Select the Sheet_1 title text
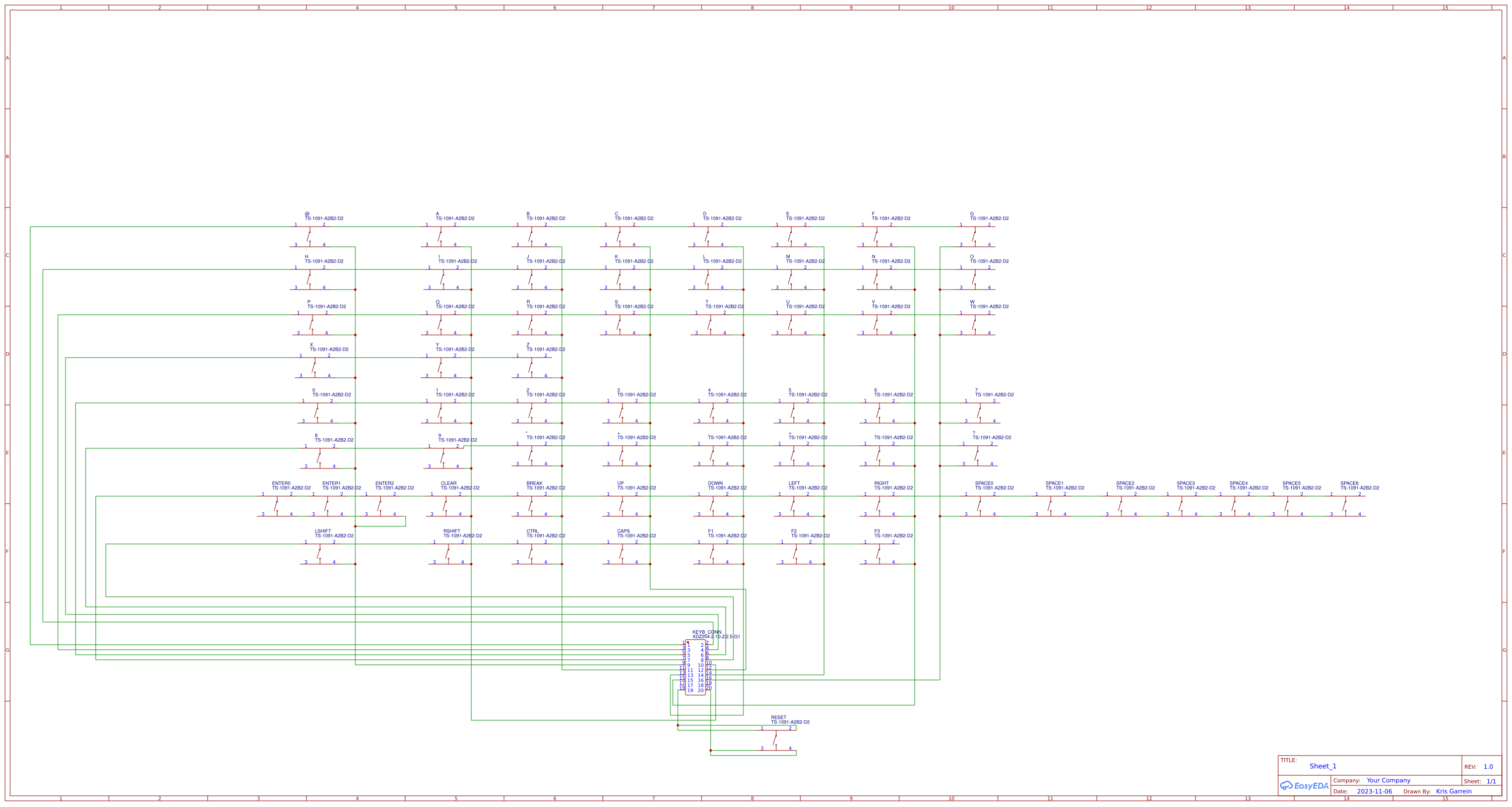Viewport: 1512px width, 807px height. pyautogui.click(x=1322, y=766)
